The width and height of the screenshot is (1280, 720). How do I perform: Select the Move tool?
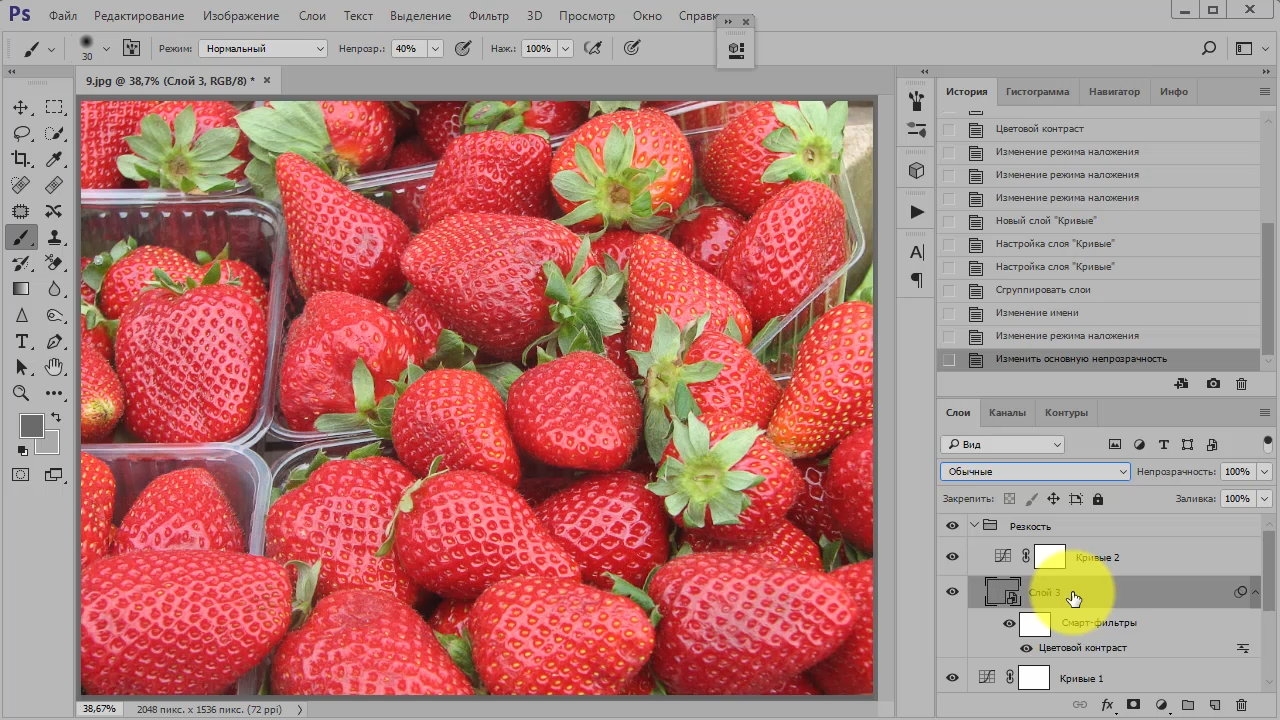tap(21, 107)
